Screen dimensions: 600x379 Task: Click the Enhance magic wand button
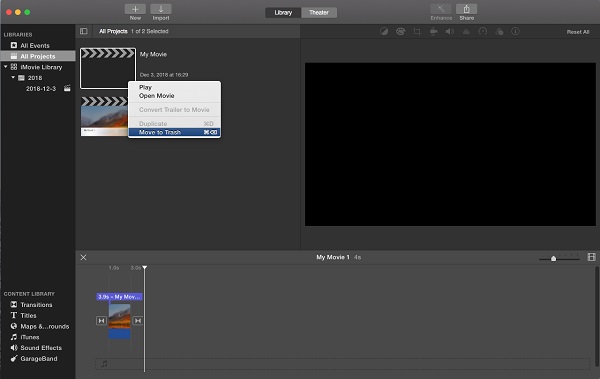[441, 9]
